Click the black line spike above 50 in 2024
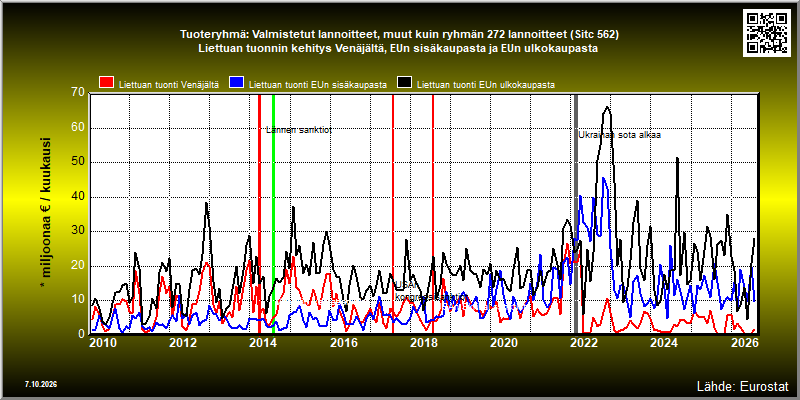The height and width of the screenshot is (400, 800). pyautogui.click(x=677, y=158)
